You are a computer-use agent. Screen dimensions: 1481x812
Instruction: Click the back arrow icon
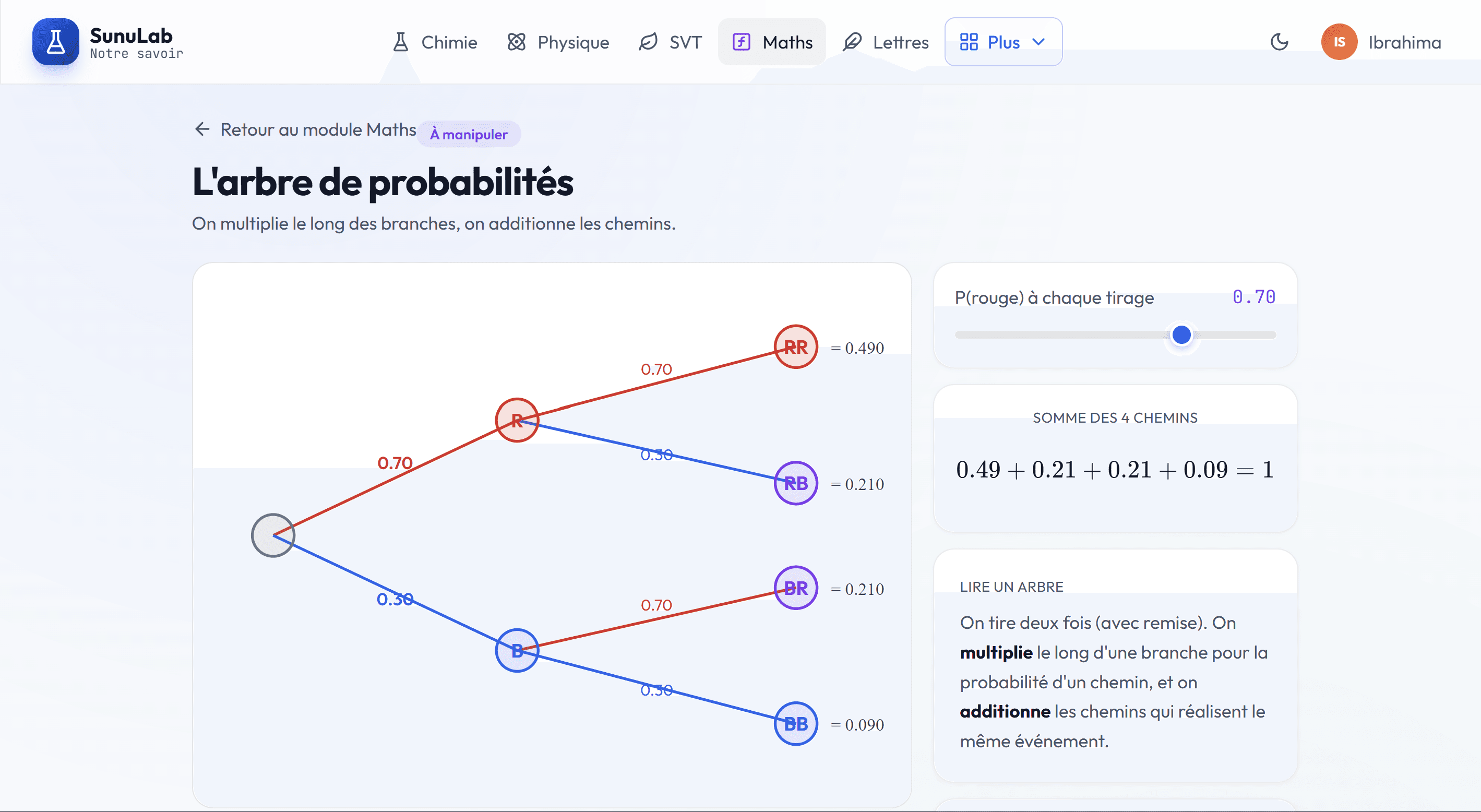(x=202, y=129)
